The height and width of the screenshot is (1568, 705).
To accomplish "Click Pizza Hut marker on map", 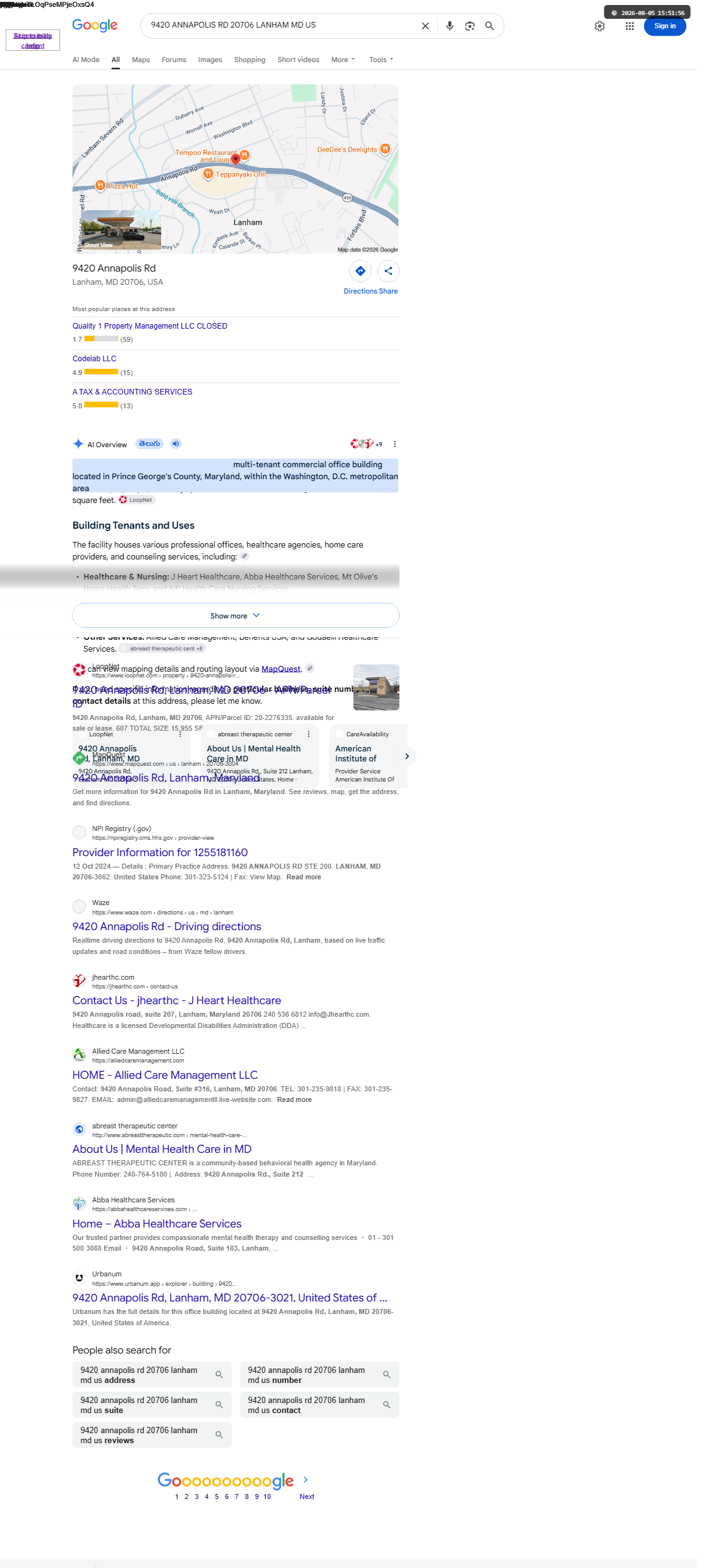I will 100,185.
